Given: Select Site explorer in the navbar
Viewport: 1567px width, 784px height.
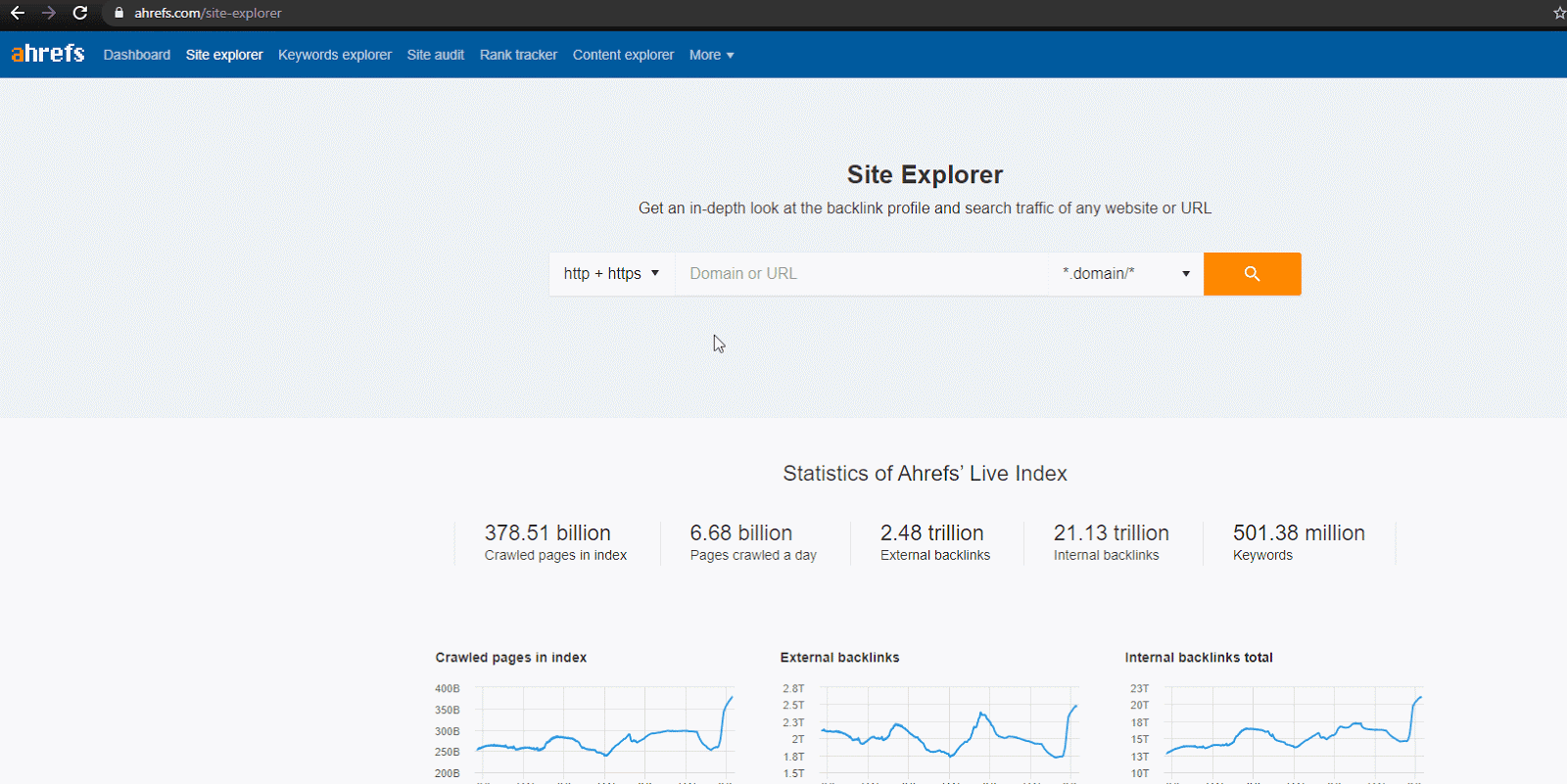Looking at the screenshot, I should [x=224, y=55].
